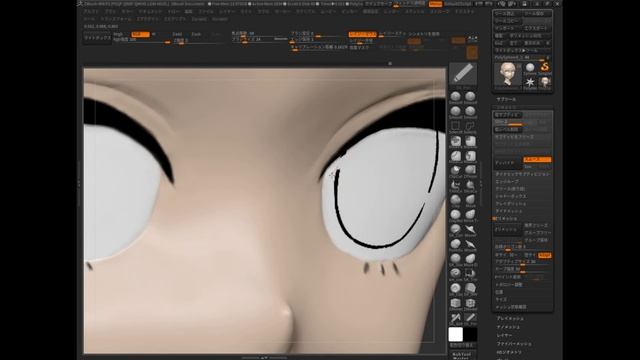Click the ディバイド divide button

pos(508,162)
